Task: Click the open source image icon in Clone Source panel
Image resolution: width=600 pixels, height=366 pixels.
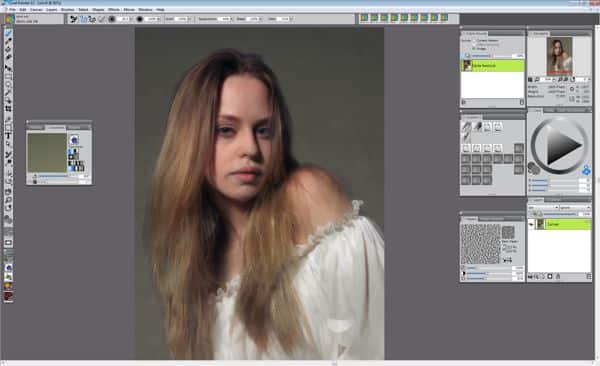Action: [464, 102]
